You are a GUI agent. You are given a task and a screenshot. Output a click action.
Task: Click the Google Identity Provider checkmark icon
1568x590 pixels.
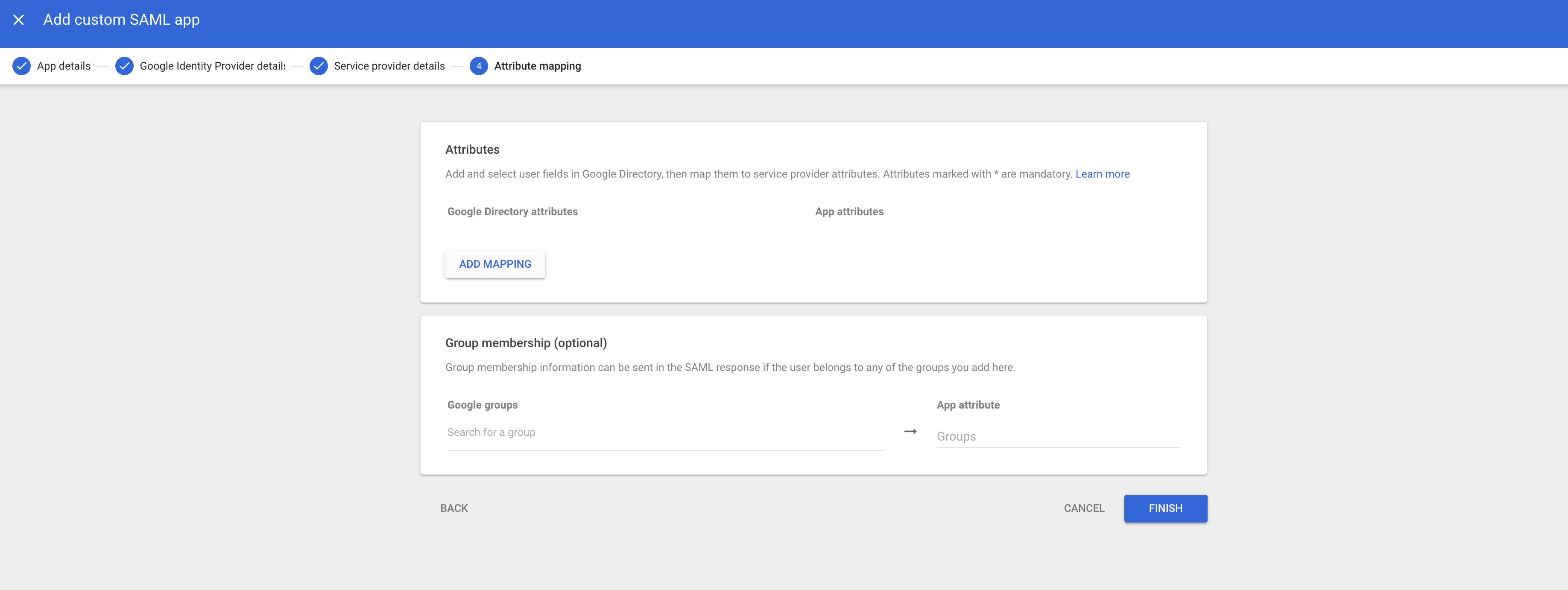(124, 66)
